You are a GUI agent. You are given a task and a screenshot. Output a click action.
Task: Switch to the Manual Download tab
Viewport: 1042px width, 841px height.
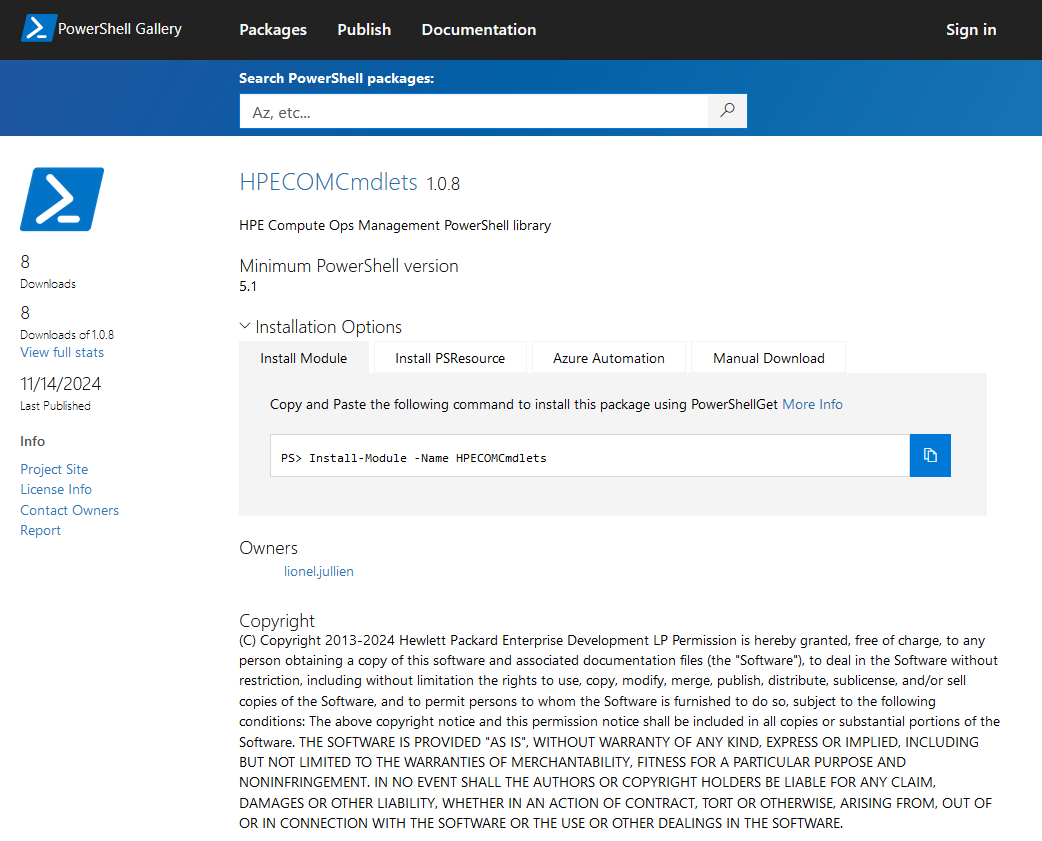point(769,358)
